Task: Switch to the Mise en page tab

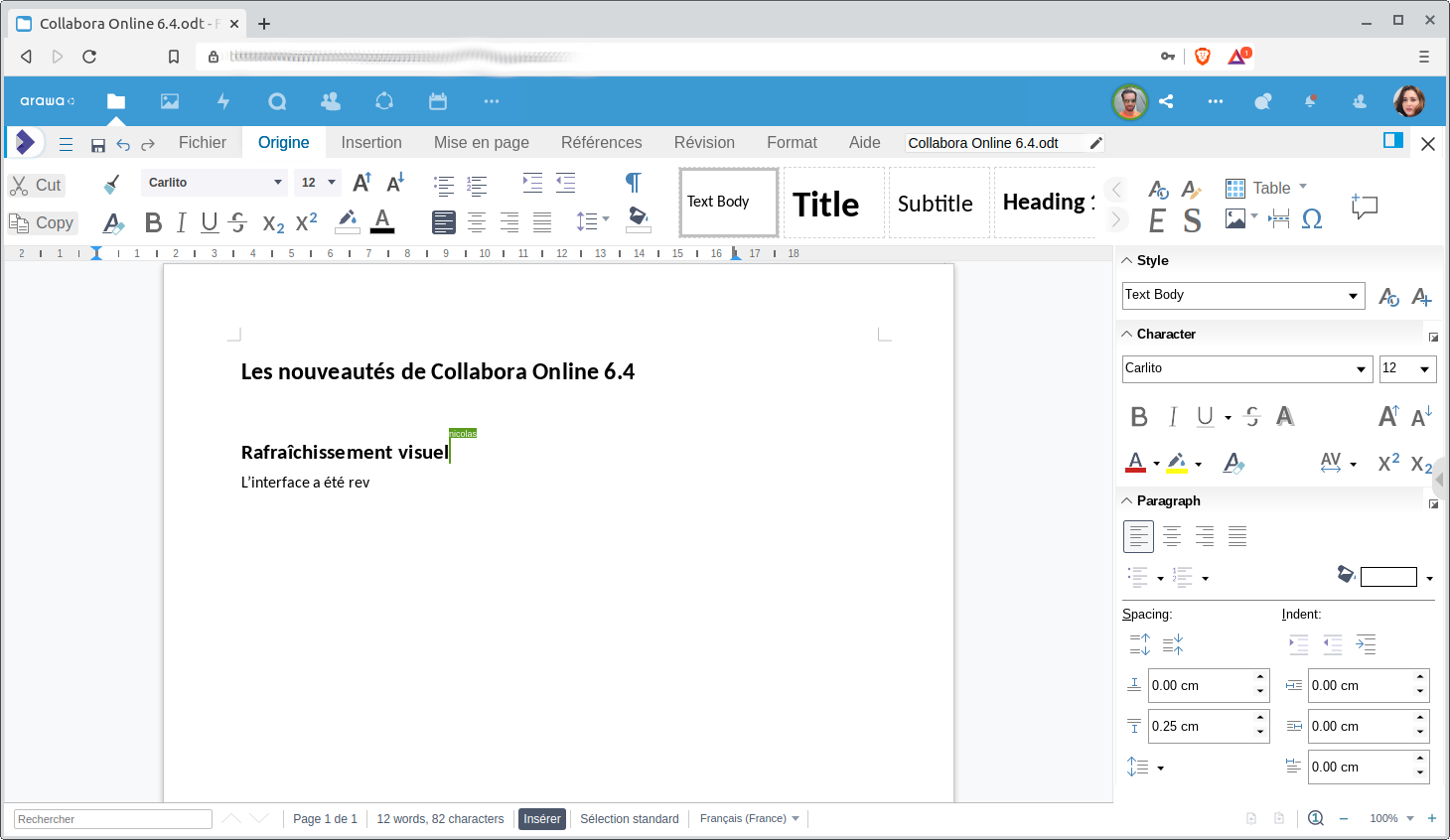Action: (482, 143)
